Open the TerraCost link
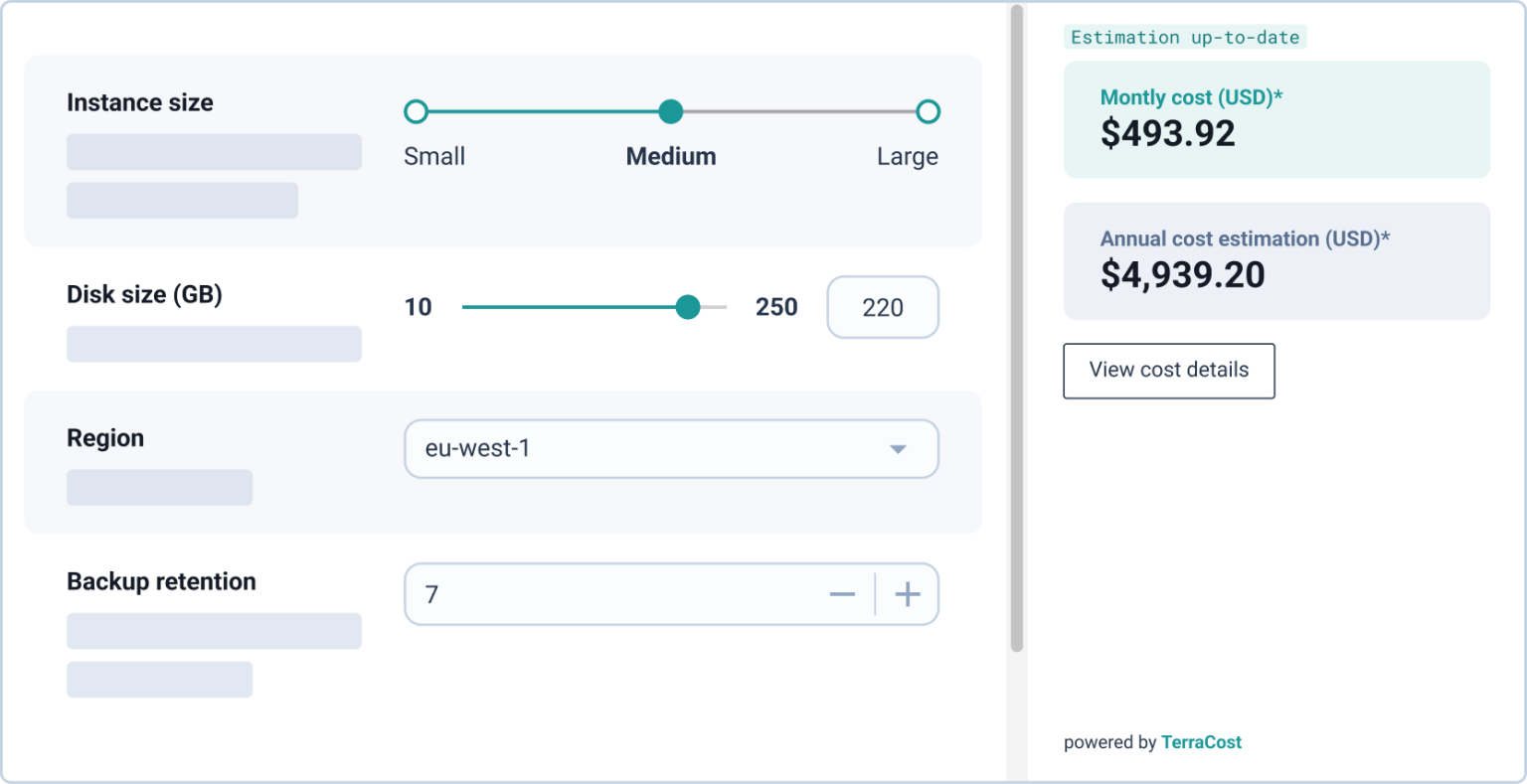 (x=1201, y=741)
